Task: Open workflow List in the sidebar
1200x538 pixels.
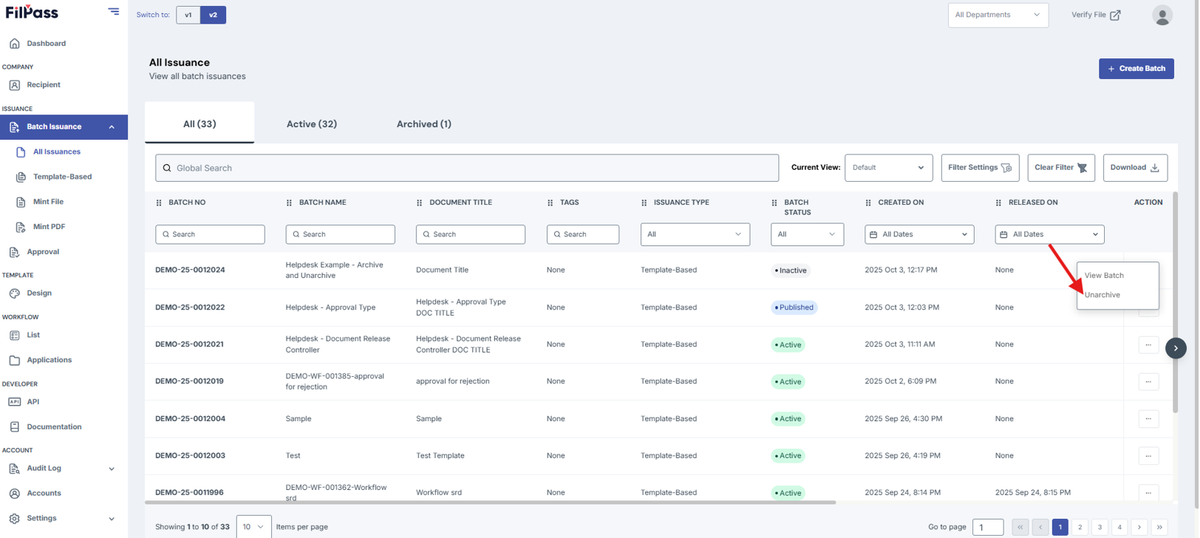Action: coord(33,335)
